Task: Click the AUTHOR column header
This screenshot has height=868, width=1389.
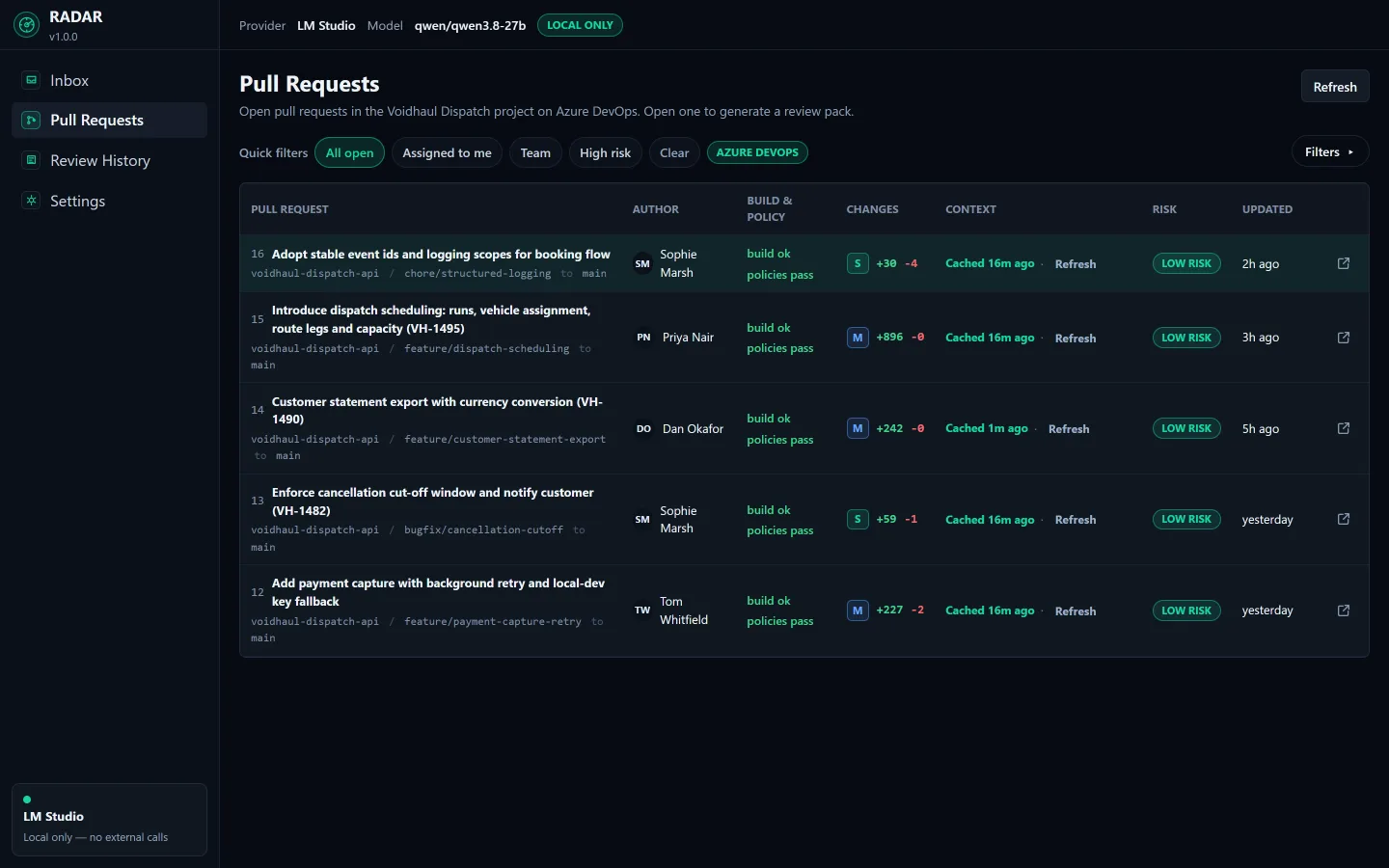Action: [656, 209]
